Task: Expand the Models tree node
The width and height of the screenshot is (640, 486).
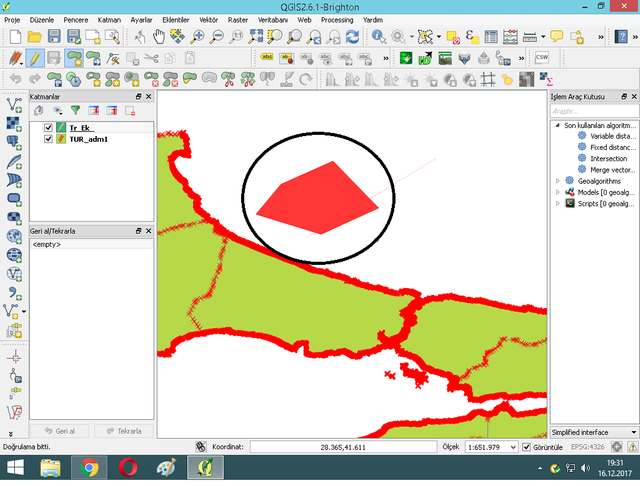Action: tap(558, 192)
